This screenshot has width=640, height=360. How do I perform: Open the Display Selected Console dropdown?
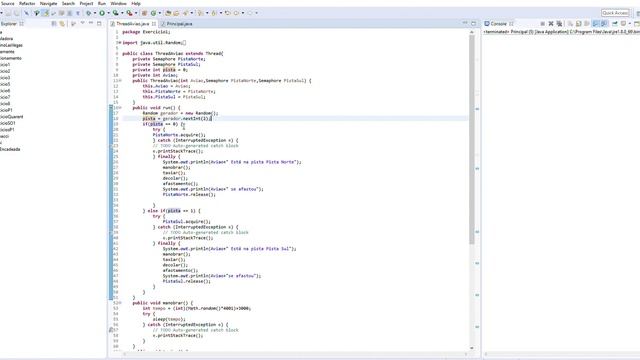click(630, 24)
